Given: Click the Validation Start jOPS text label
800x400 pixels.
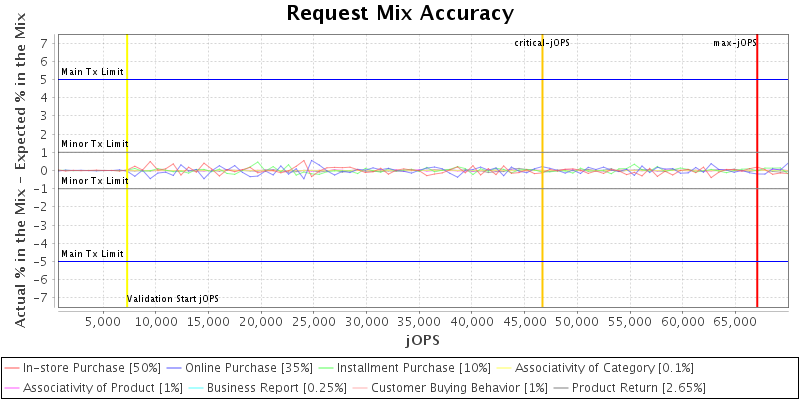Looking at the screenshot, I should point(173,299).
